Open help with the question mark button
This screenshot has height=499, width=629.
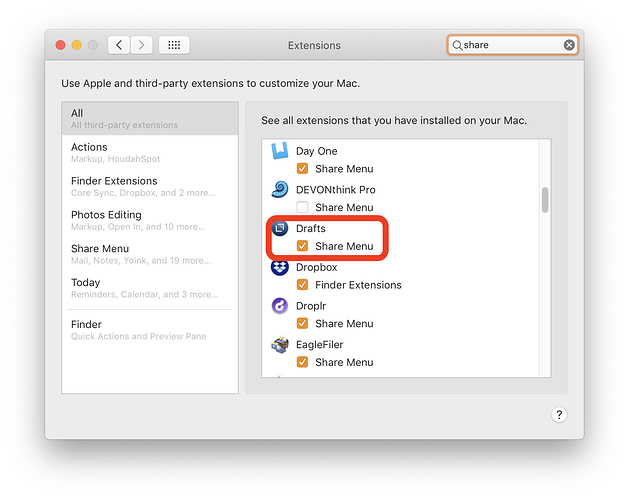559,415
